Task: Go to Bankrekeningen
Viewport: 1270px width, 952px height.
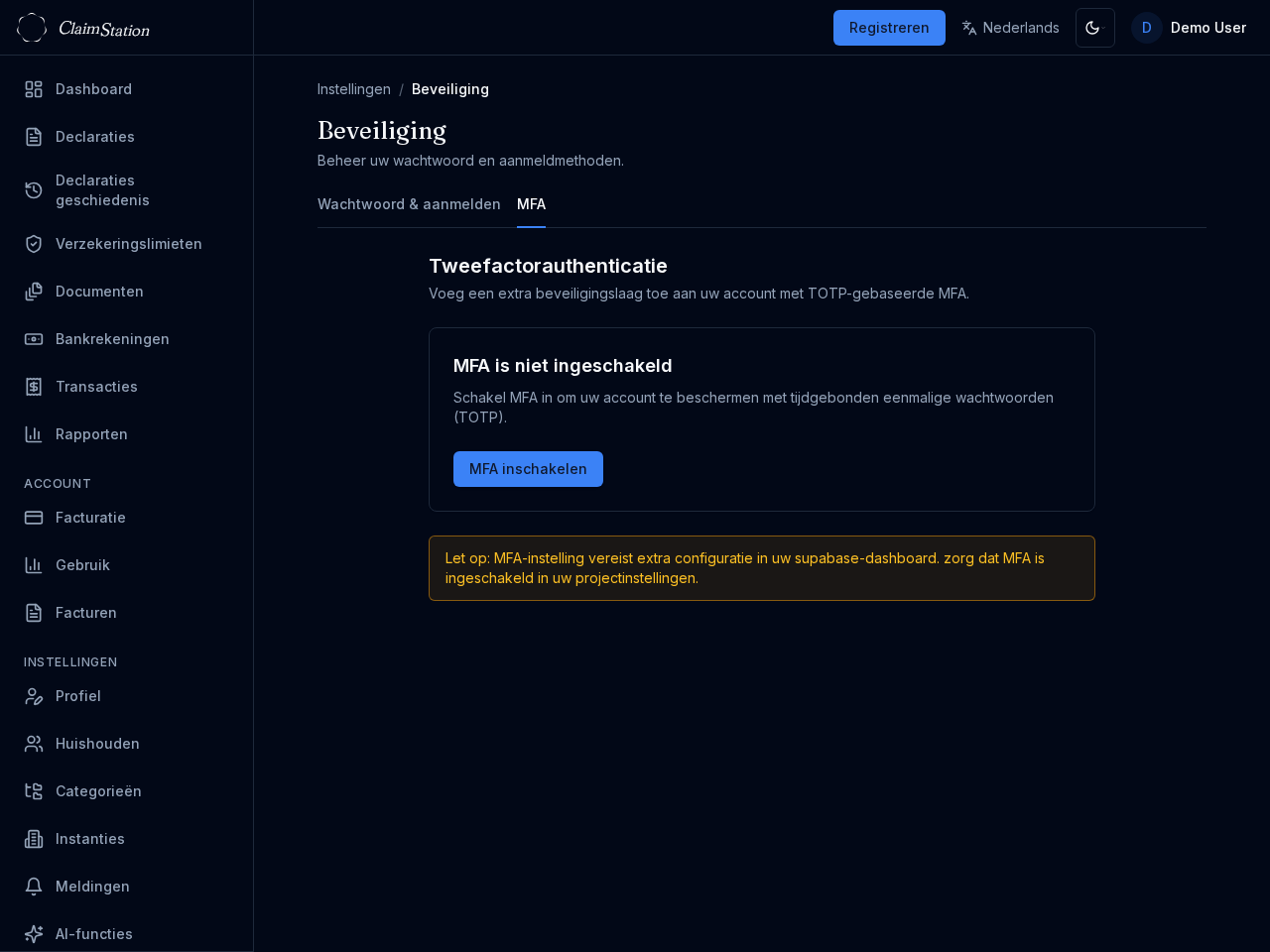Action: (126, 339)
